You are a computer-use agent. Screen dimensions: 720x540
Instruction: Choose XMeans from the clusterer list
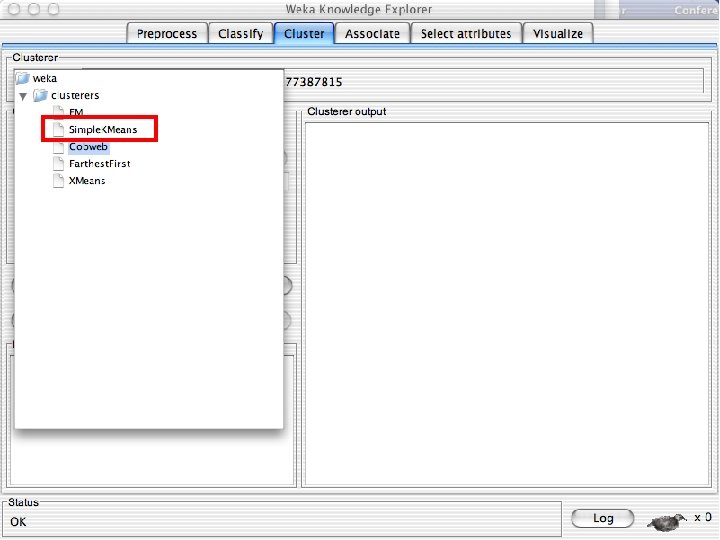pos(87,180)
